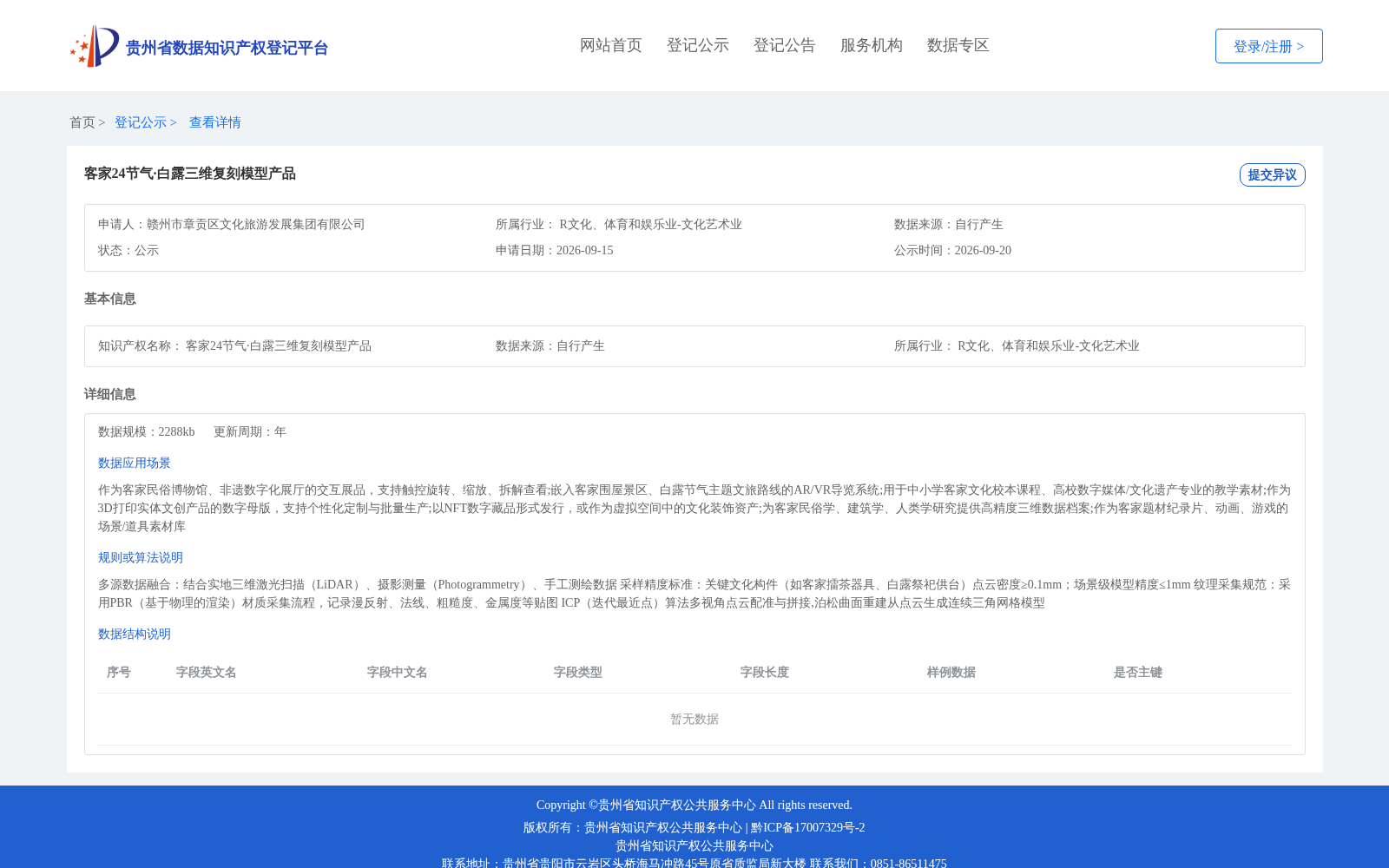Click the platform logo icon

pyautogui.click(x=95, y=46)
